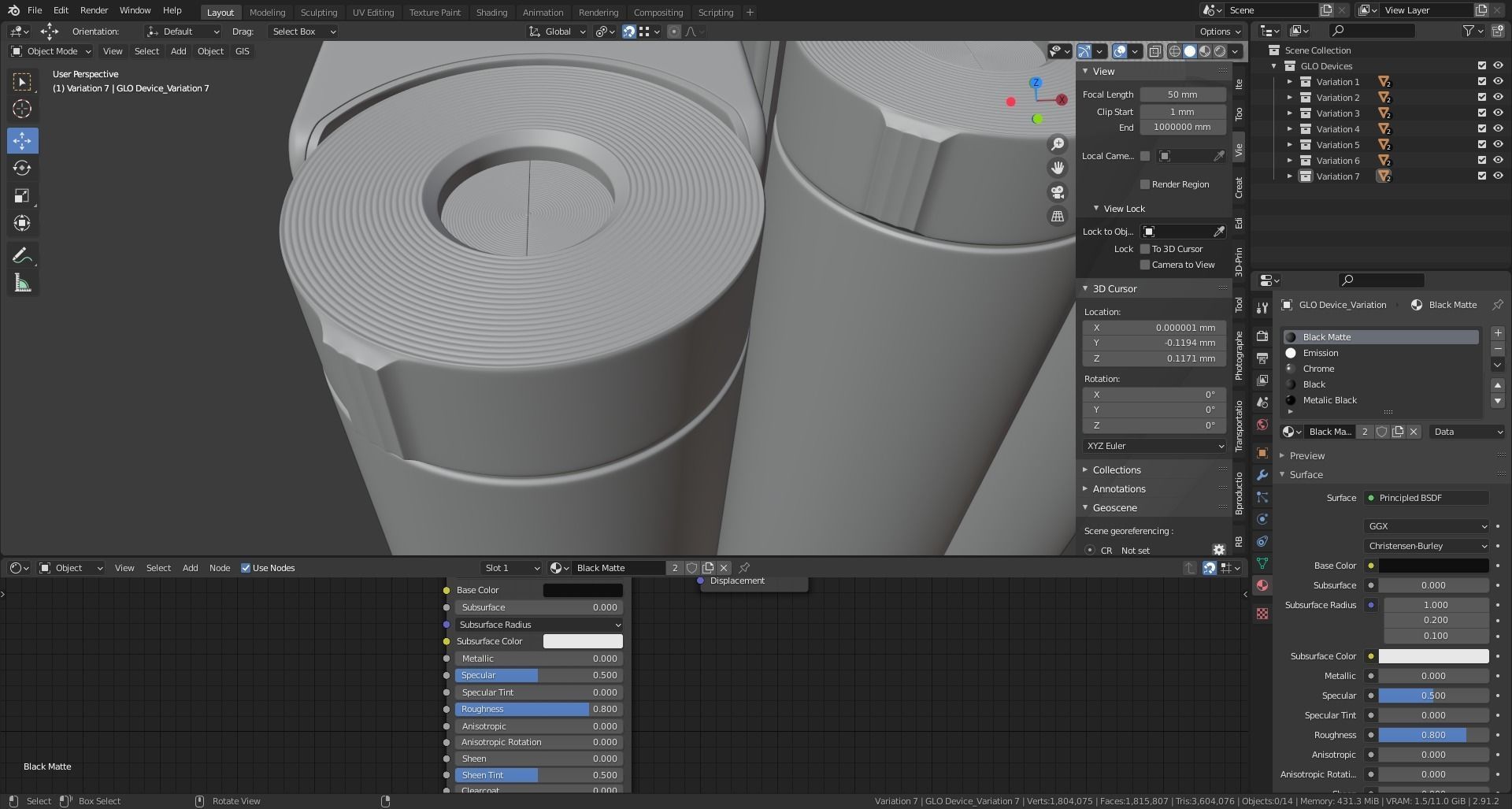Switch to rendered viewport shading

tap(1220, 51)
